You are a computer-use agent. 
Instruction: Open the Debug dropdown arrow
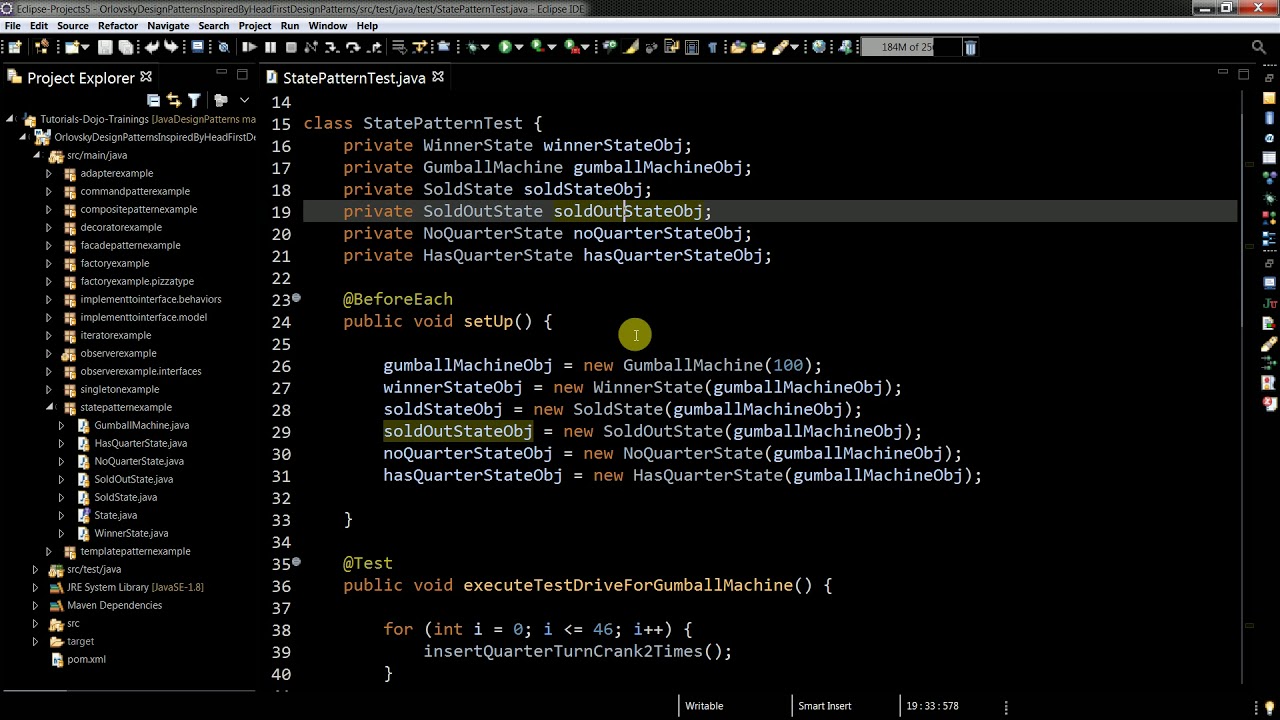click(x=484, y=47)
